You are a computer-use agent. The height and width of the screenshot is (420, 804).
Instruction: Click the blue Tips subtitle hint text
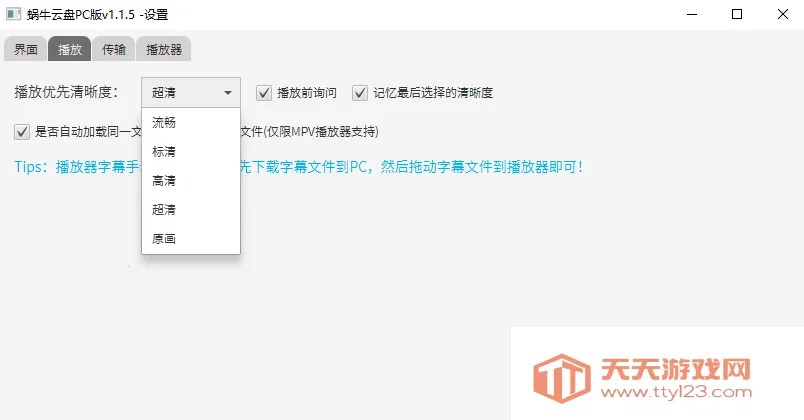coord(298,166)
